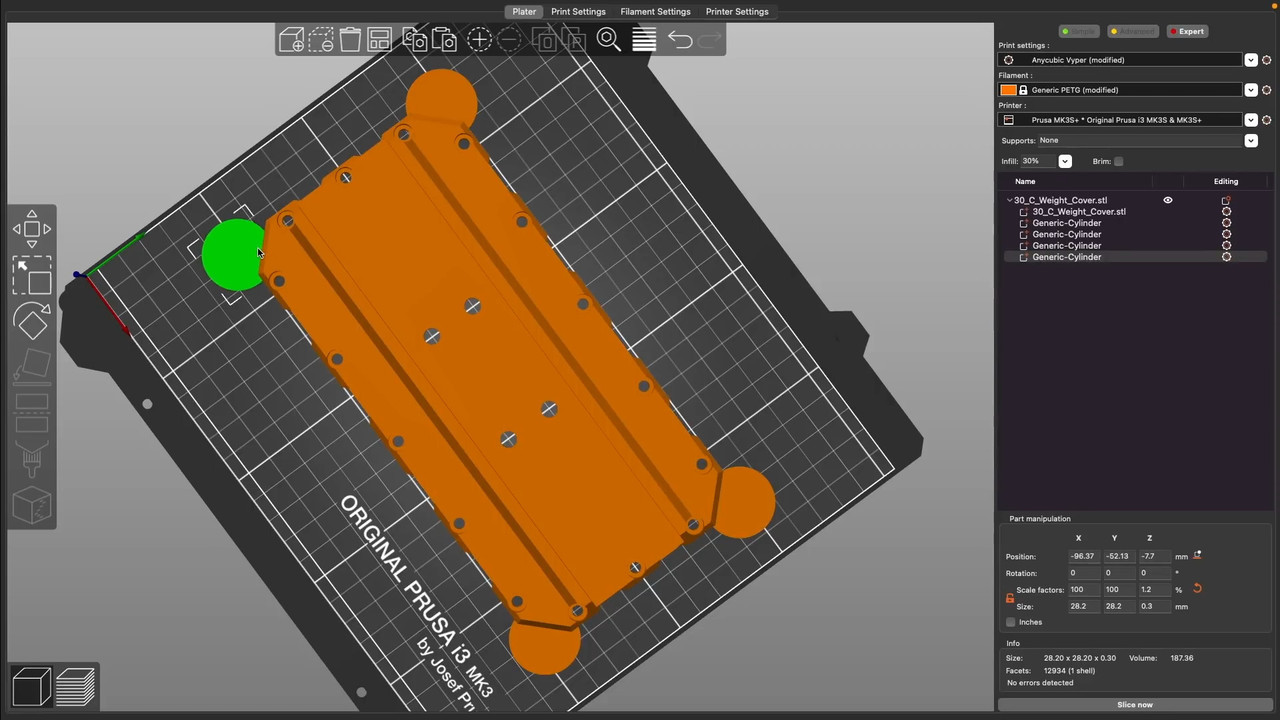Select the first Generic-Cylinder part
This screenshot has height=720, width=1280.
(1067, 223)
